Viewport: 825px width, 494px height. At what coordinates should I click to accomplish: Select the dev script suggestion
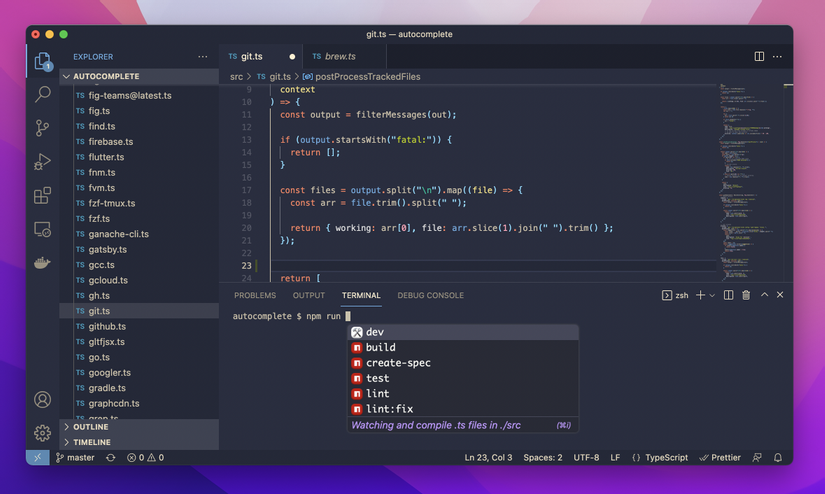[463, 332]
